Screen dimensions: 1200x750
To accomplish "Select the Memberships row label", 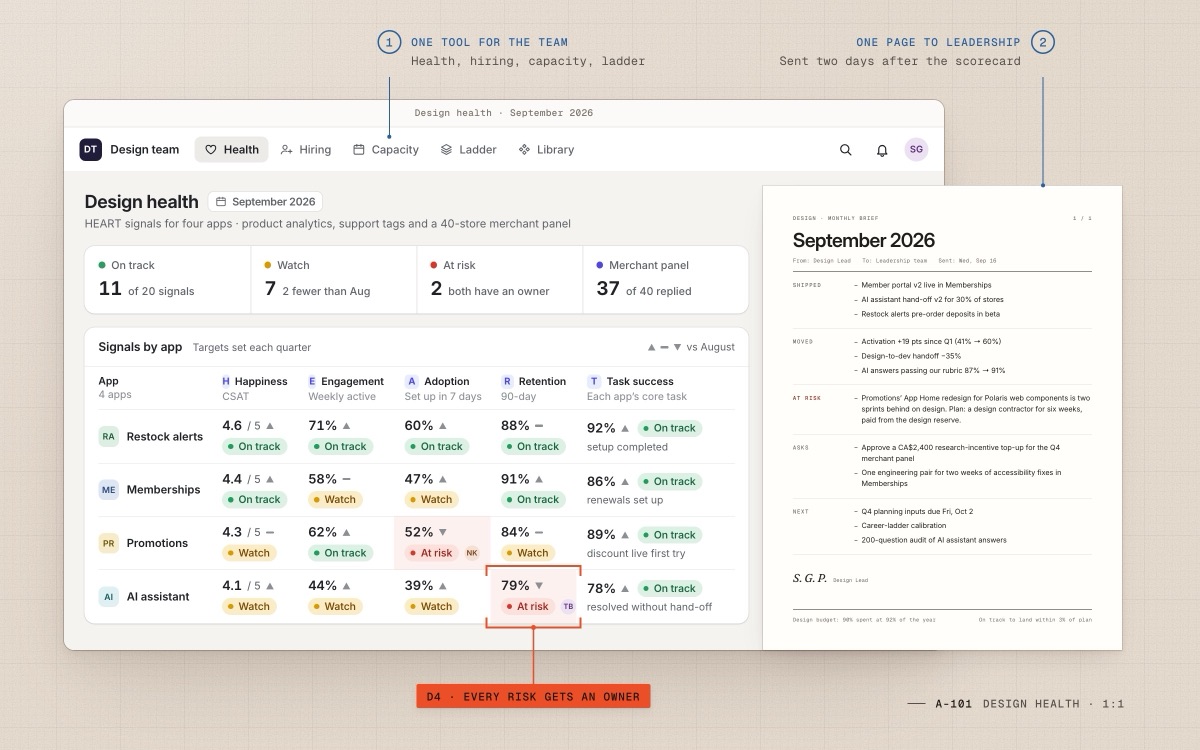I will tap(163, 490).
